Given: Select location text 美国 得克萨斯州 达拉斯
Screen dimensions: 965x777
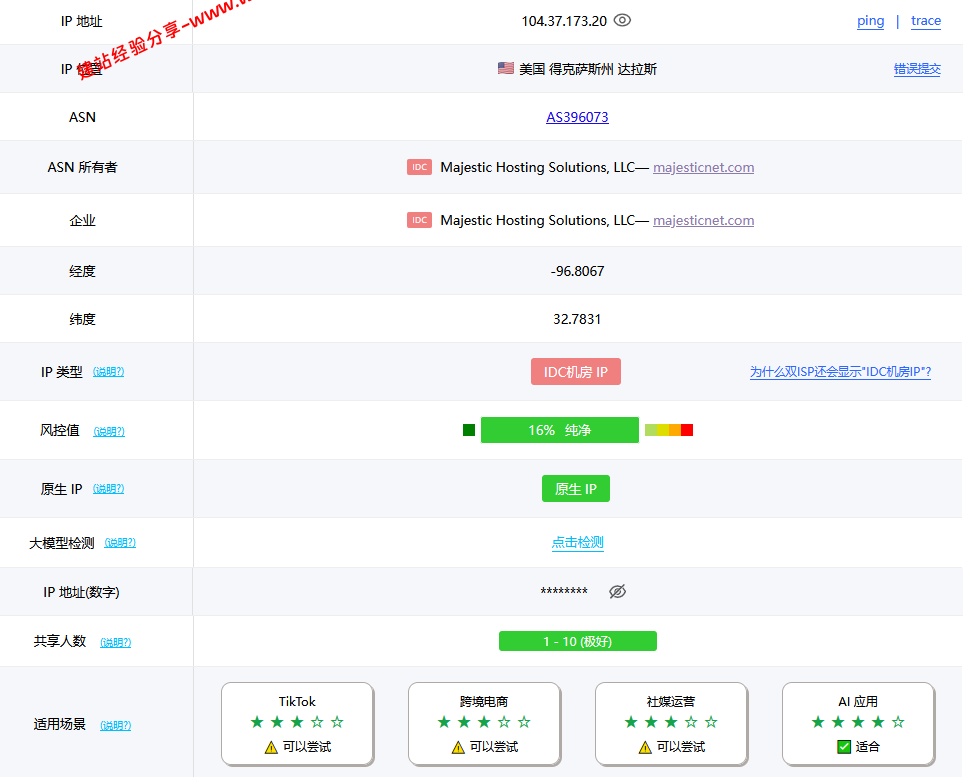Looking at the screenshot, I should point(588,69).
